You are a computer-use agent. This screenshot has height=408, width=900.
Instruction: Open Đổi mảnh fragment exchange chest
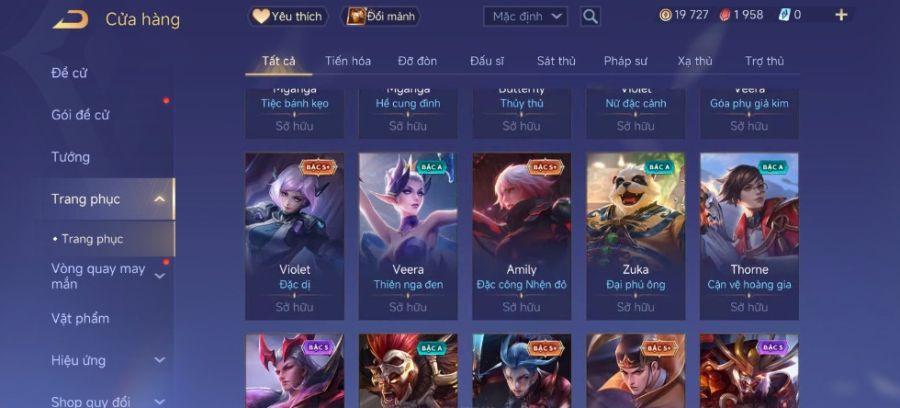pos(381,16)
